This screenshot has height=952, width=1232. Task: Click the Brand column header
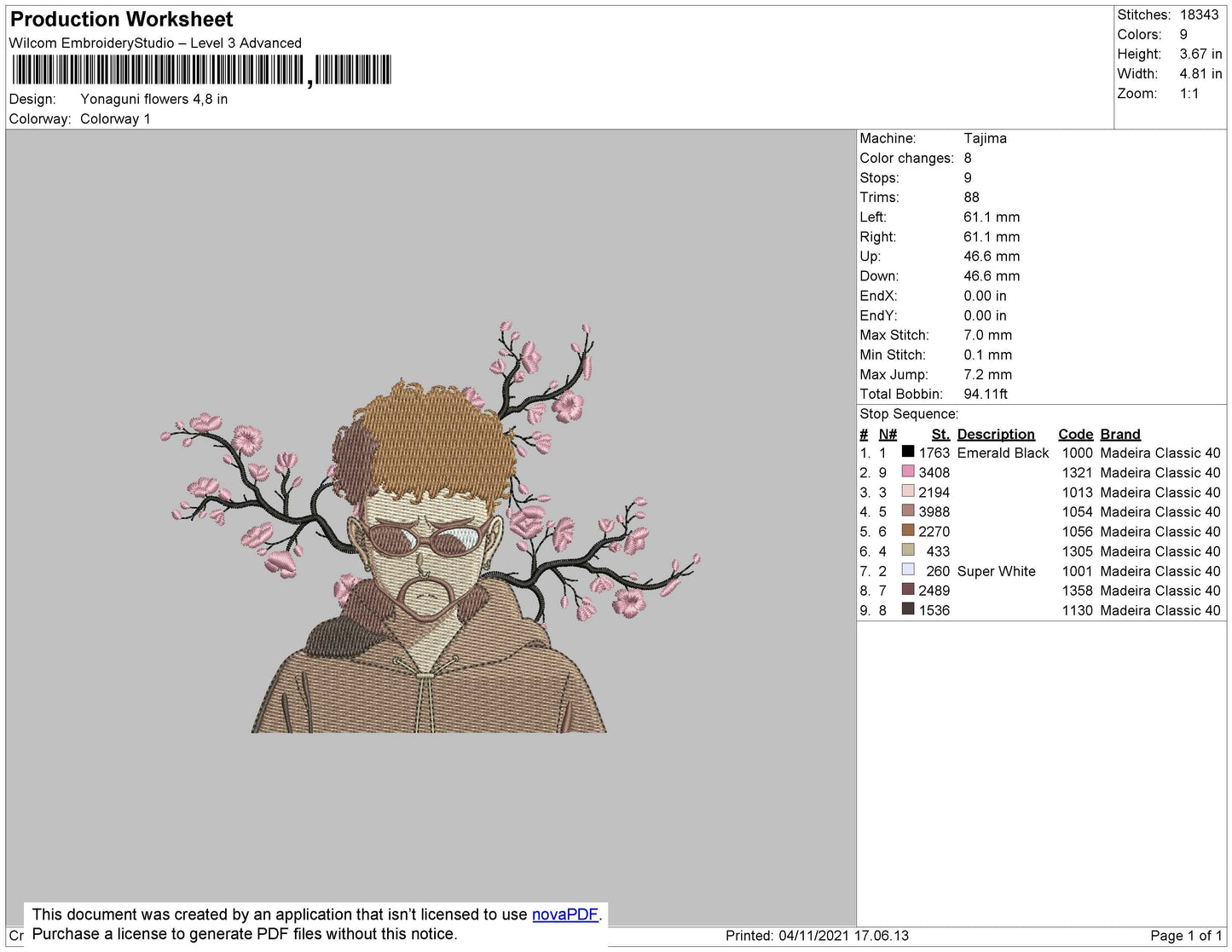[1120, 434]
